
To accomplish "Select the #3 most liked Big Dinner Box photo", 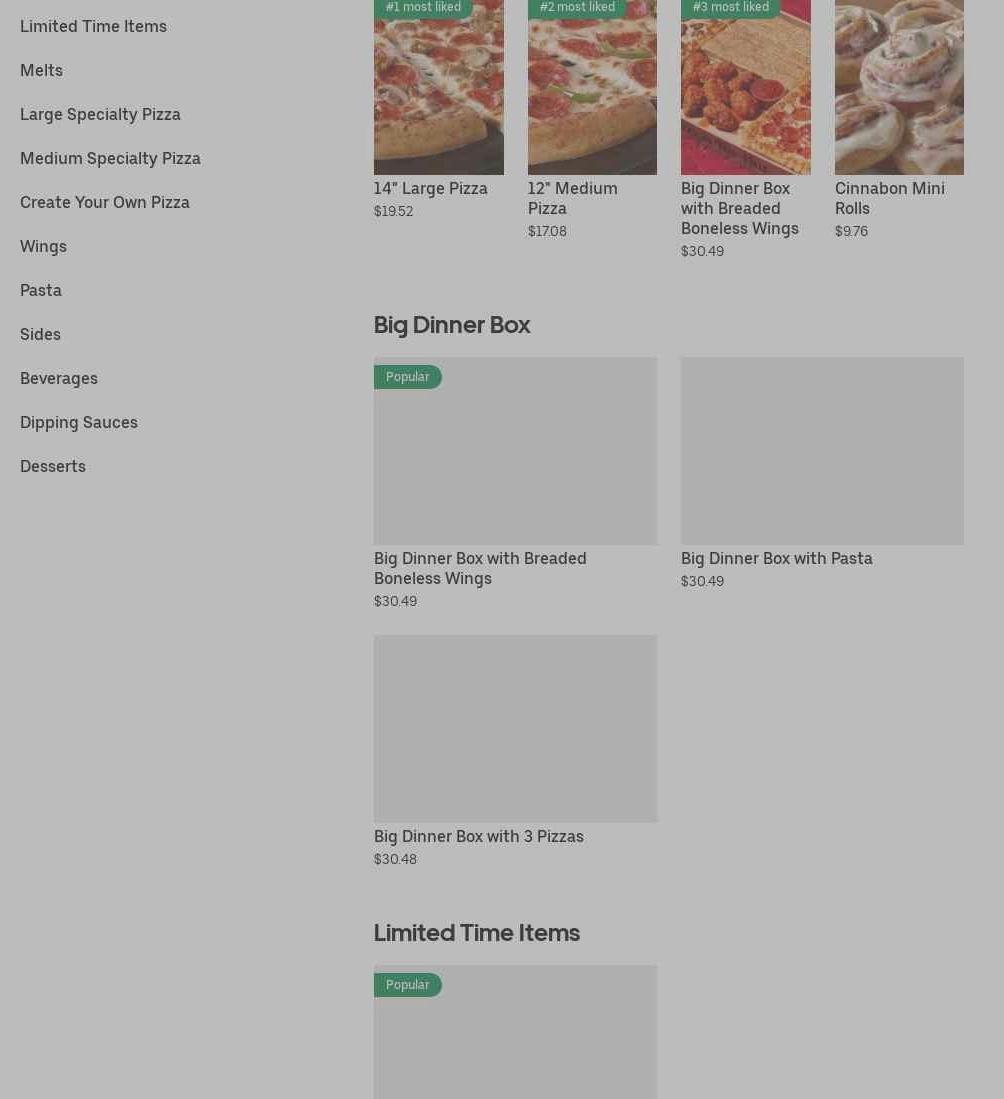I will tap(746, 87).
